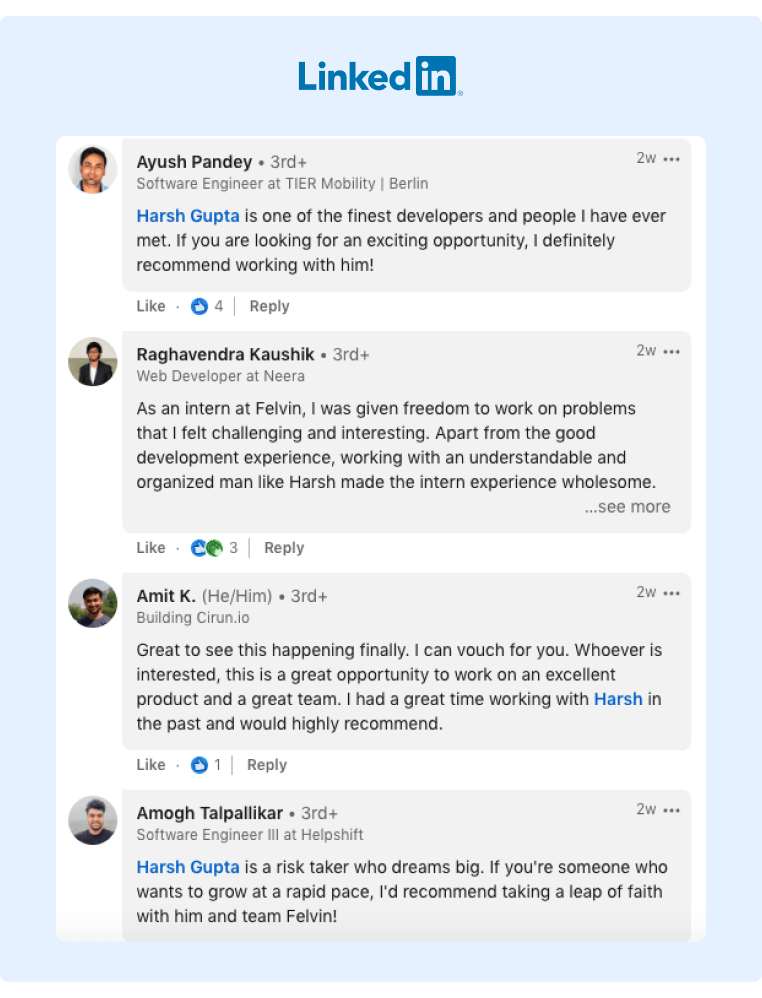The height and width of the screenshot is (998, 762).
Task: Reply to Raghavendra Kaushik's comment
Action: point(284,548)
